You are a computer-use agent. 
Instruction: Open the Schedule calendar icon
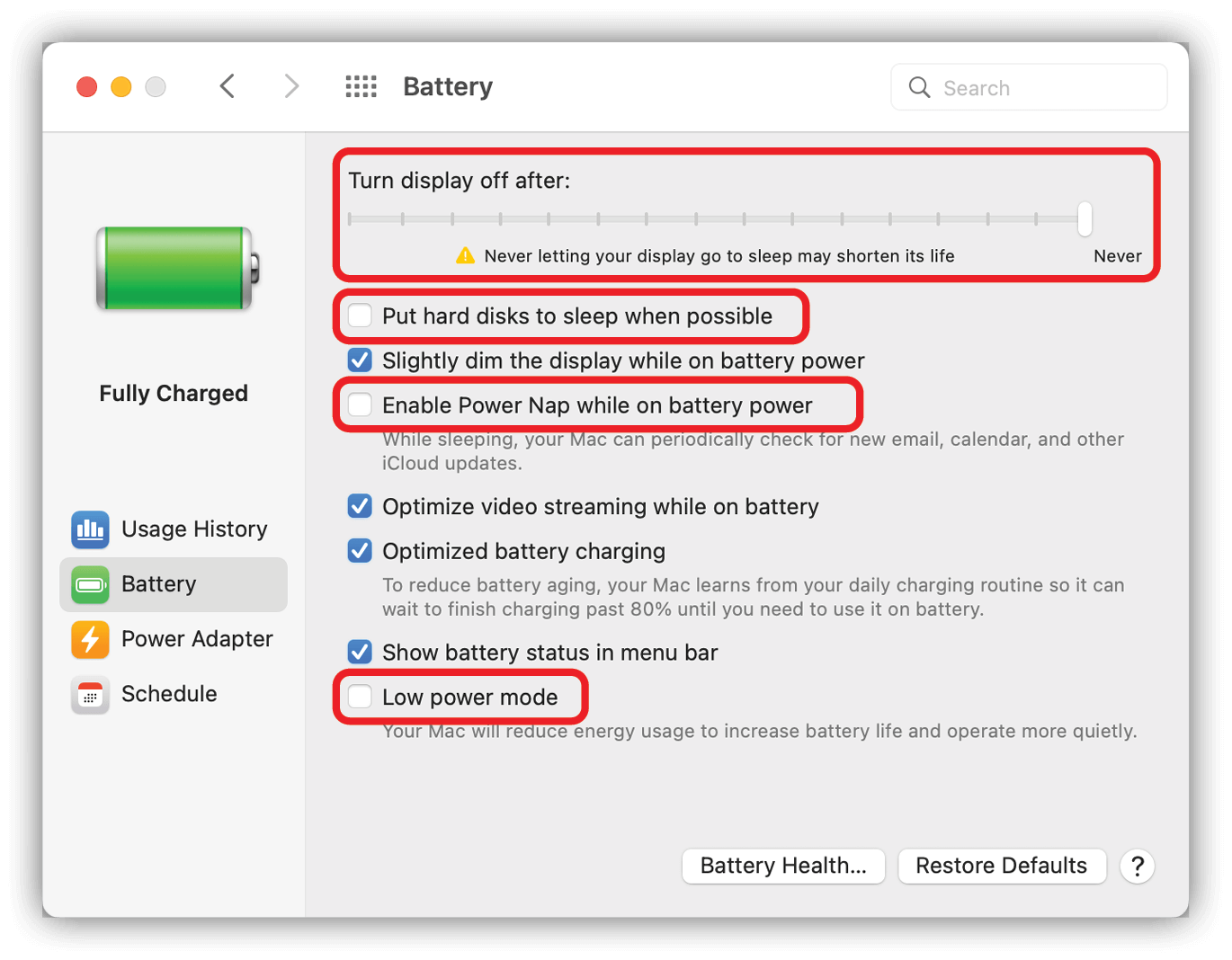[x=90, y=695]
